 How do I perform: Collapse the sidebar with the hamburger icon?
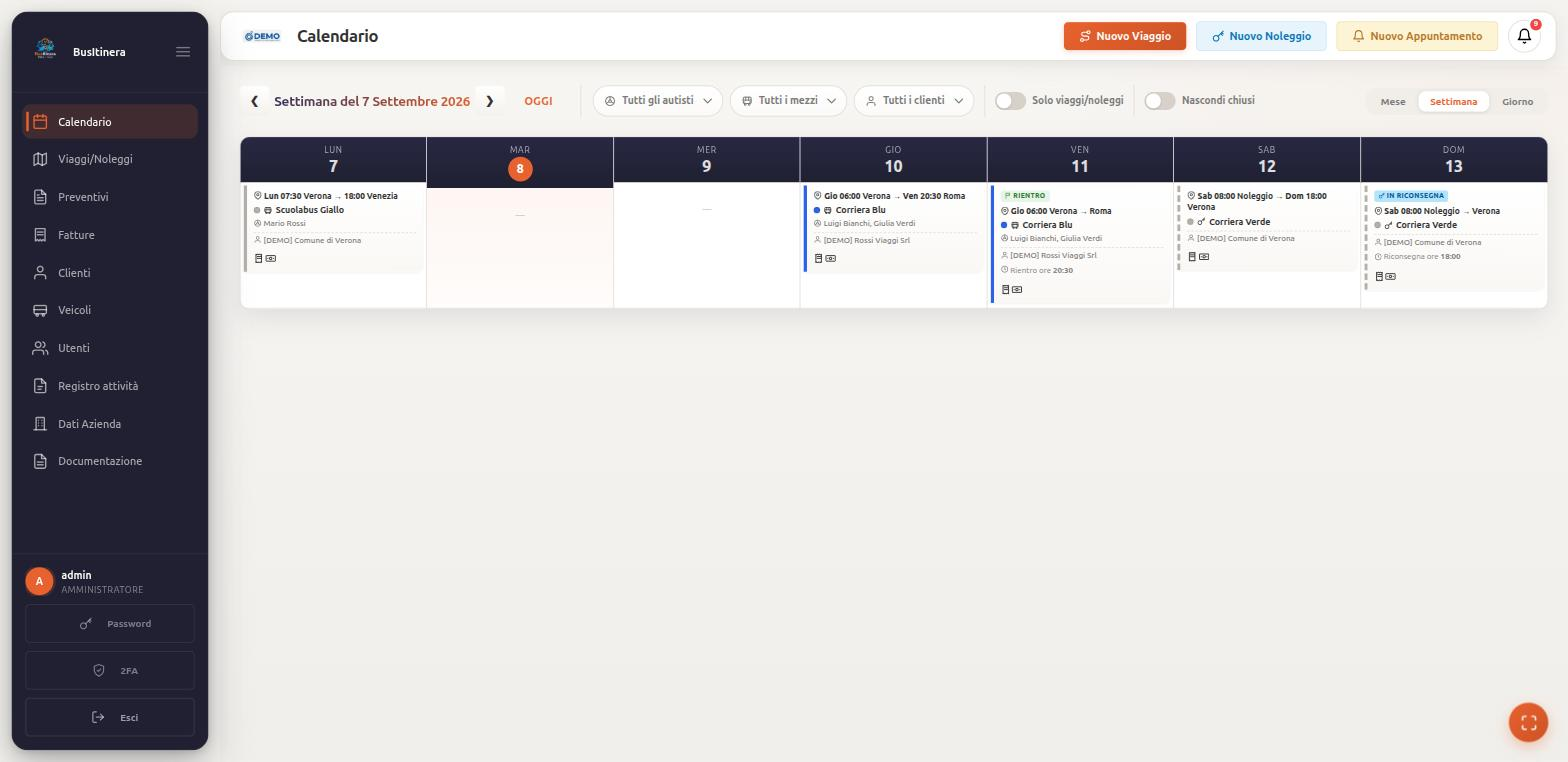tap(183, 52)
